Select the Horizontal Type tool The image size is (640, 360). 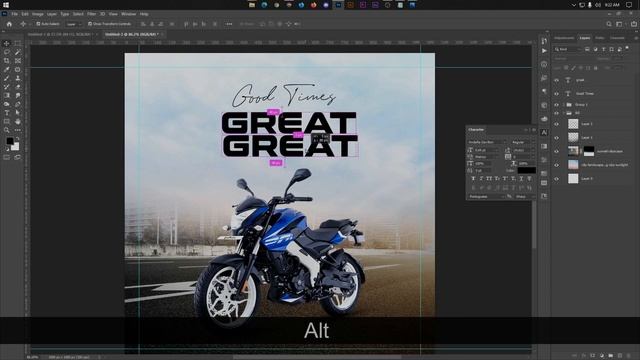pos(7,113)
